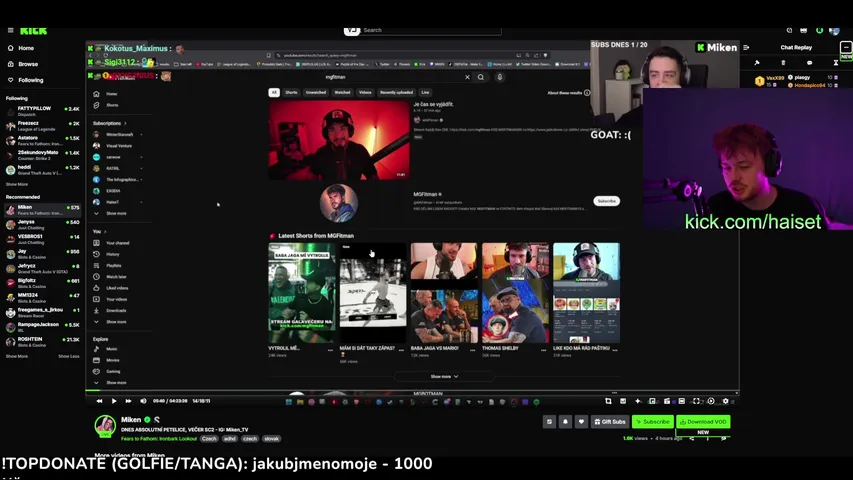Click YouTube Home icon in streamed sidebar
This screenshot has height=480, width=853.
(96, 94)
